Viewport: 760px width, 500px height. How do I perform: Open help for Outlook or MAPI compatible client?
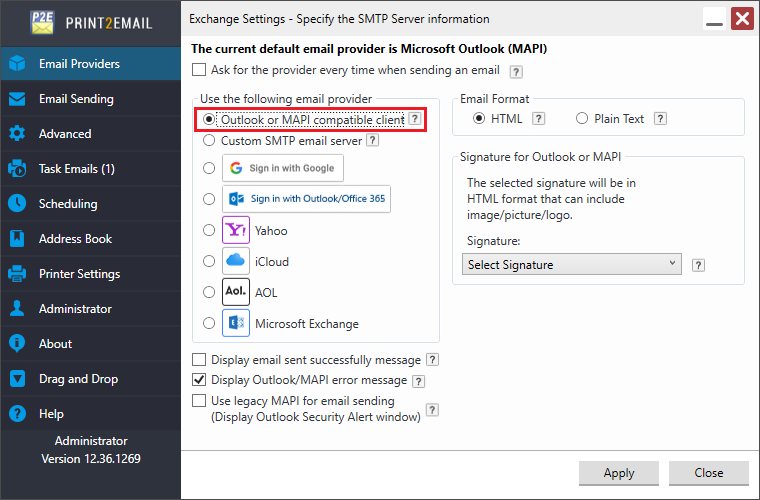pos(414,119)
